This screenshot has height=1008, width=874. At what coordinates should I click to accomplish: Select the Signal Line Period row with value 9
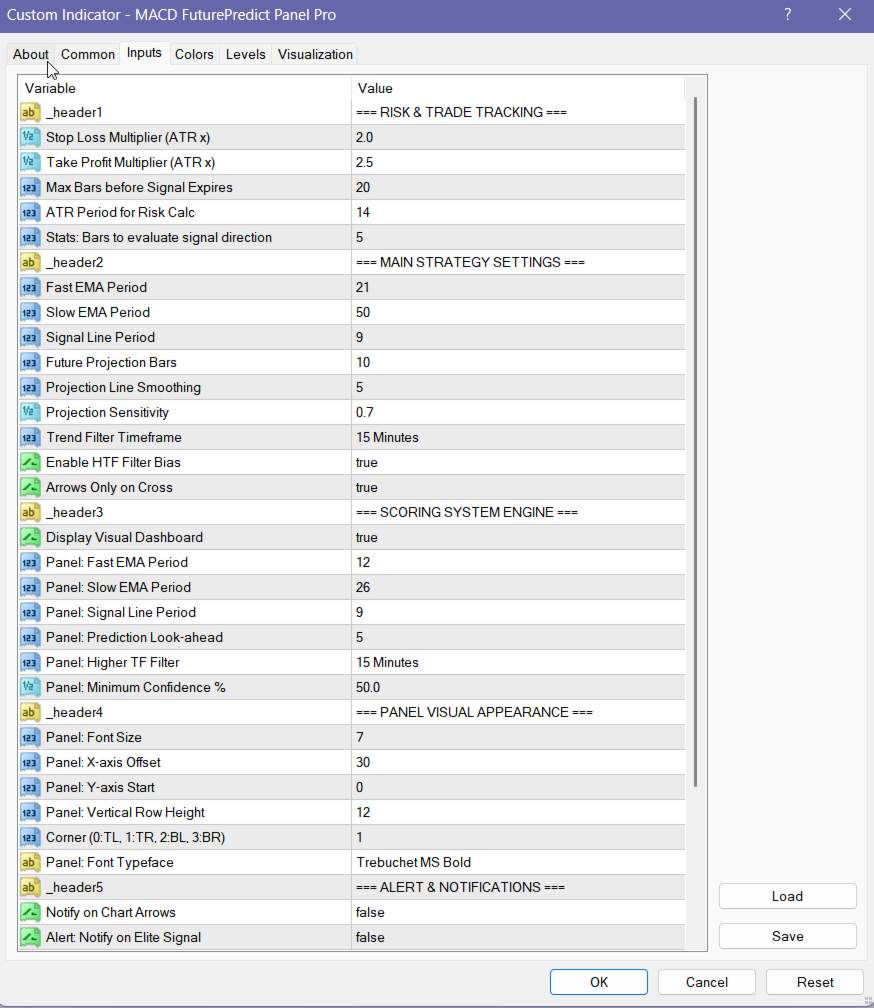click(352, 338)
